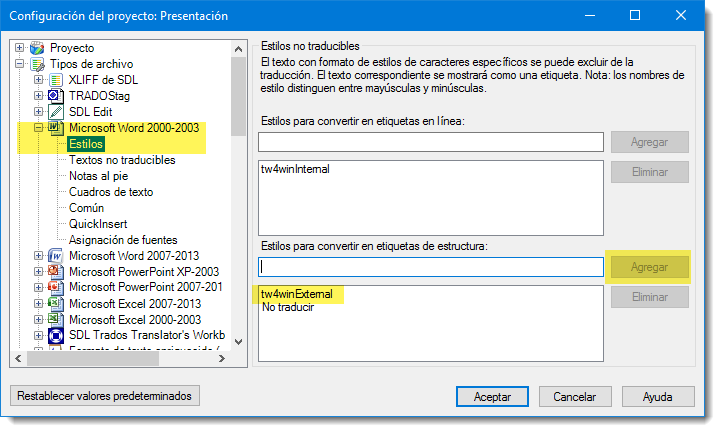The width and height of the screenshot is (720, 432).
Task: Select tw4winInternal in the inline list
Action: click(295, 169)
